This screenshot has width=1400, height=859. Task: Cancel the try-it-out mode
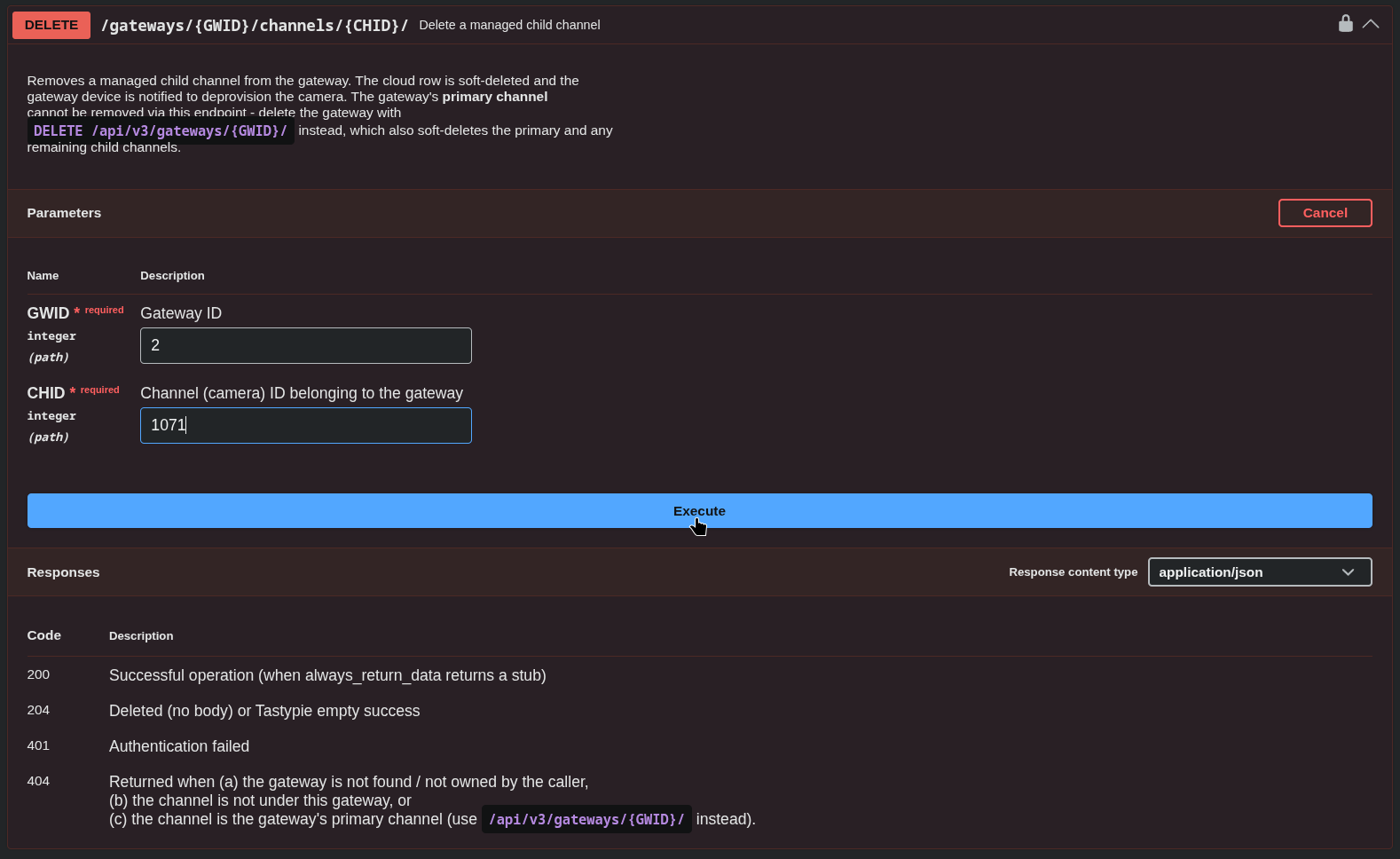point(1325,213)
